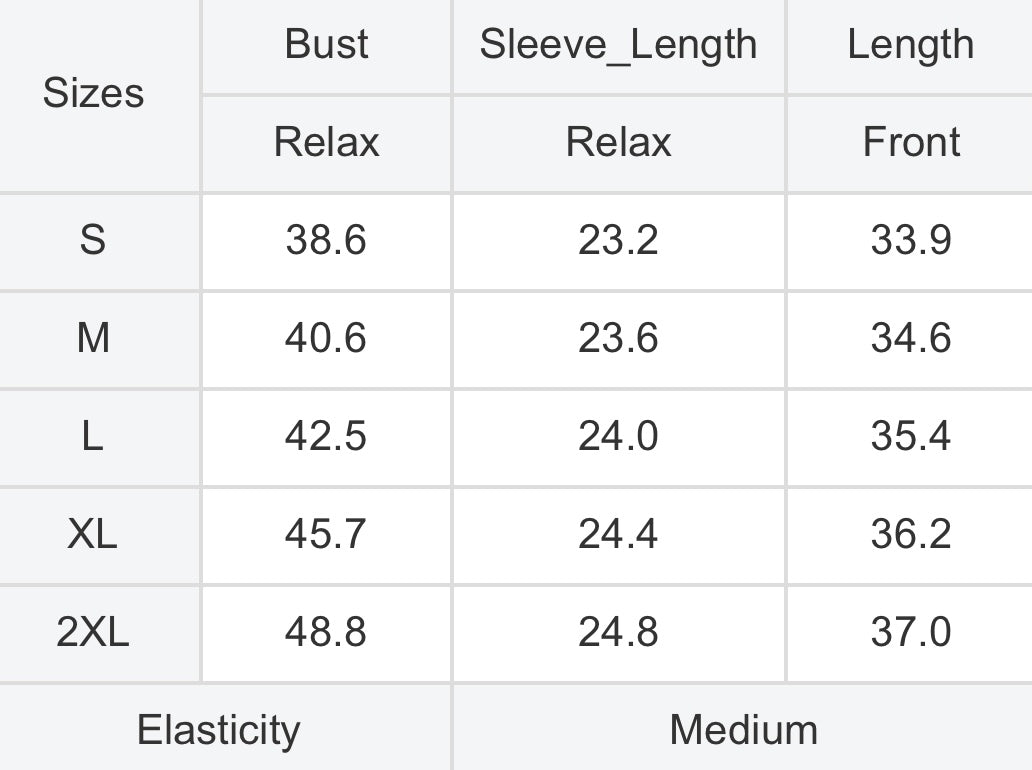1032x770 pixels.
Task: Click bust value 38.6 for size S
Action: coord(326,240)
